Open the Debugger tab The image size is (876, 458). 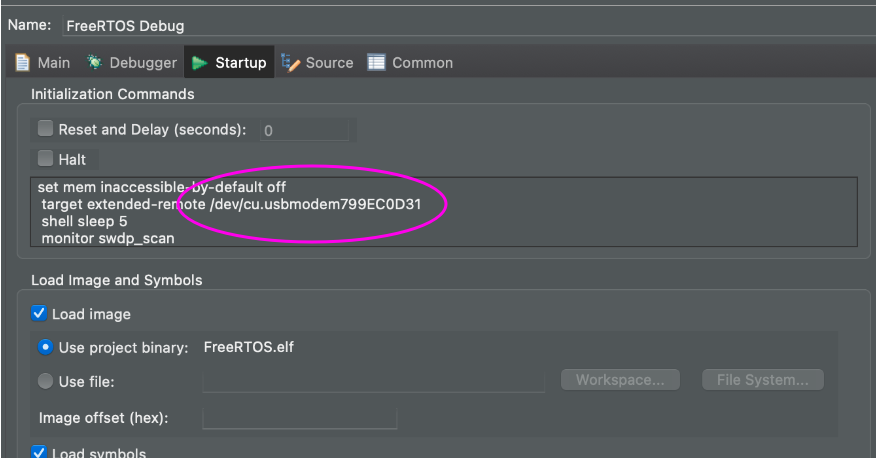click(x=131, y=63)
